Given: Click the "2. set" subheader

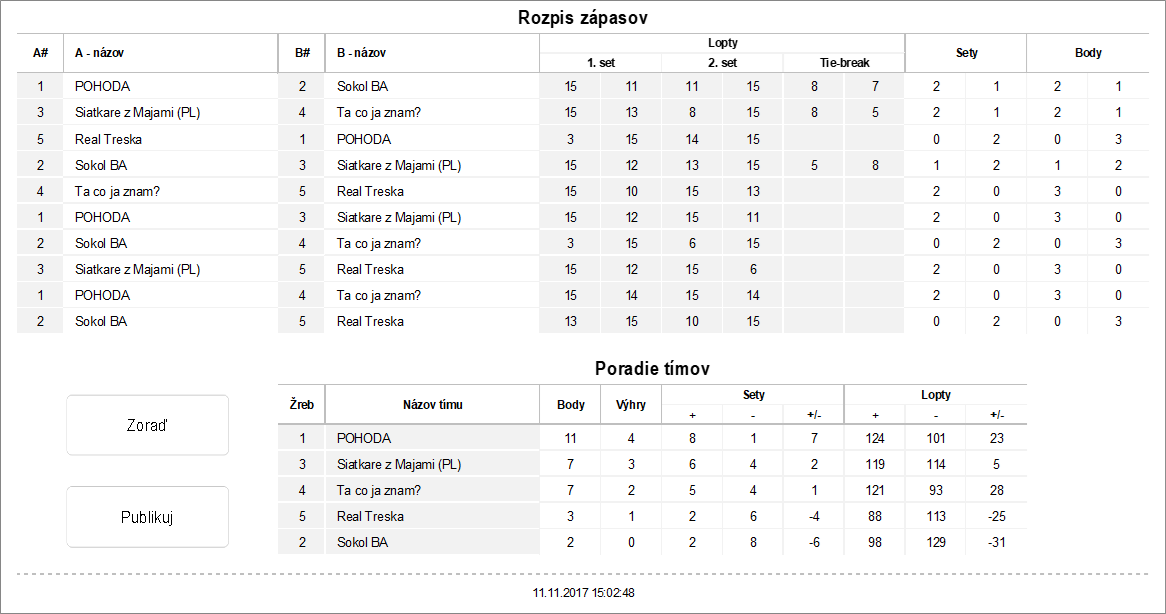Looking at the screenshot, I should pyautogui.click(x=721, y=63).
